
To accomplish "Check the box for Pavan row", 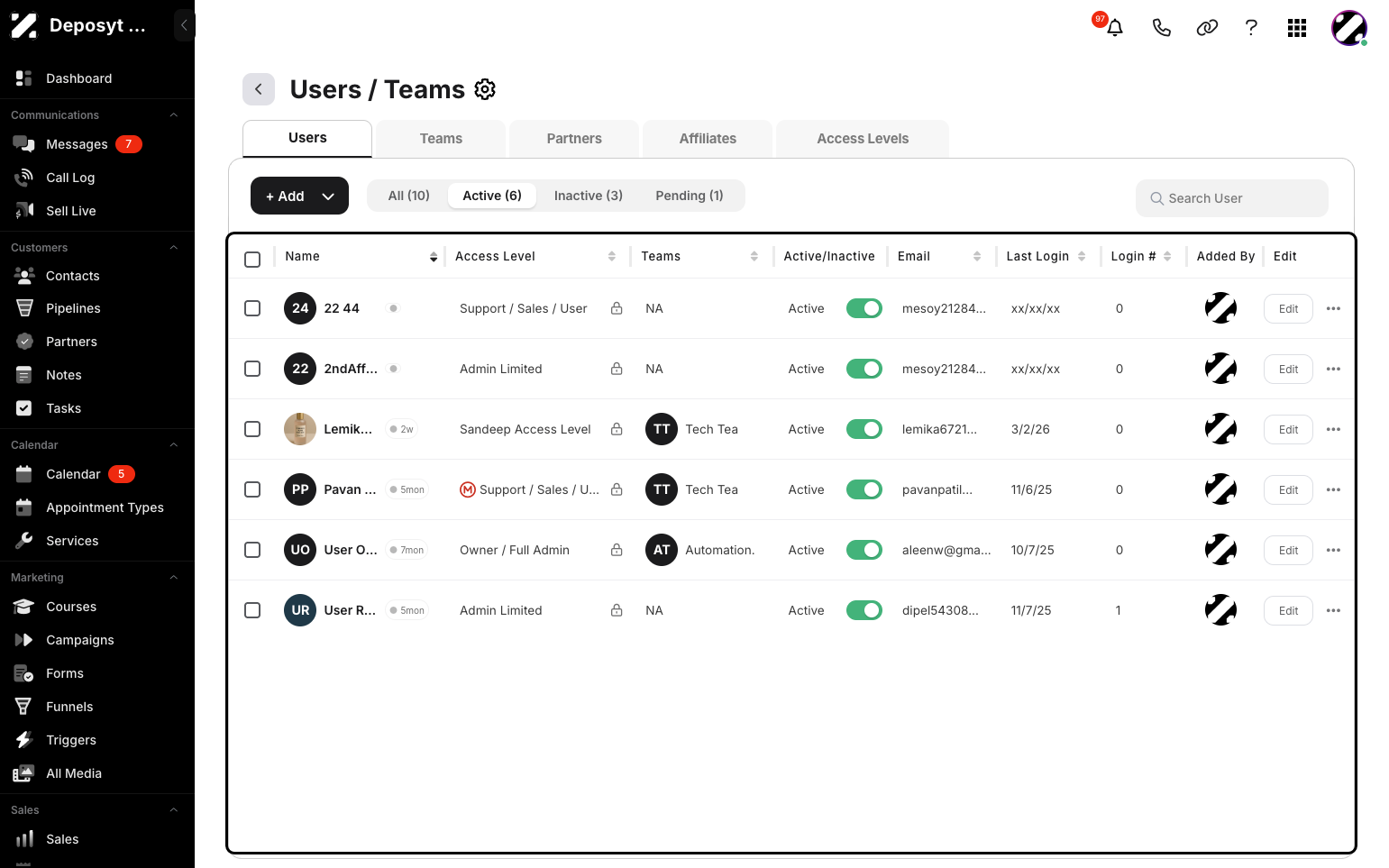I will tap(252, 489).
